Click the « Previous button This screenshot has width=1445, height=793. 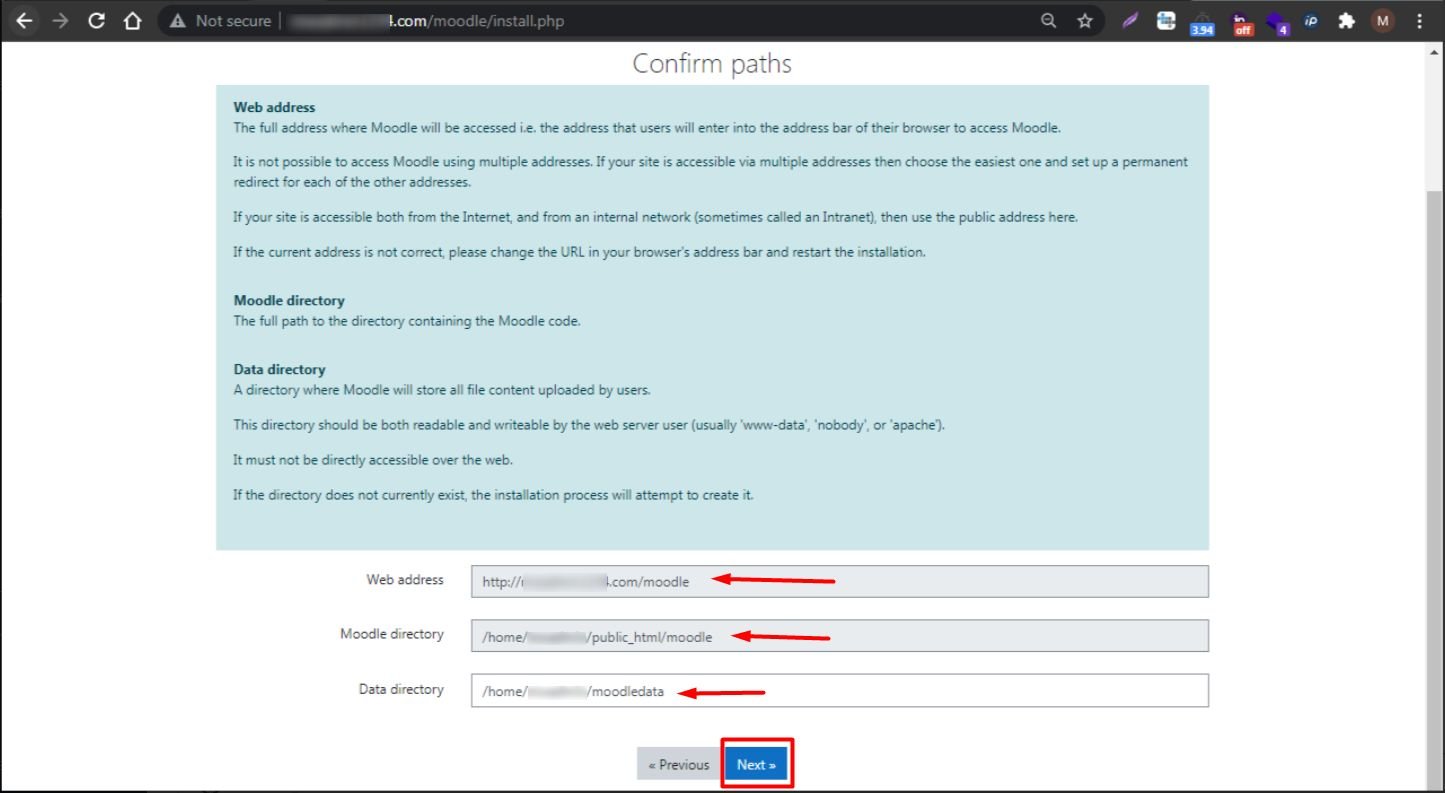pyautogui.click(x=679, y=765)
